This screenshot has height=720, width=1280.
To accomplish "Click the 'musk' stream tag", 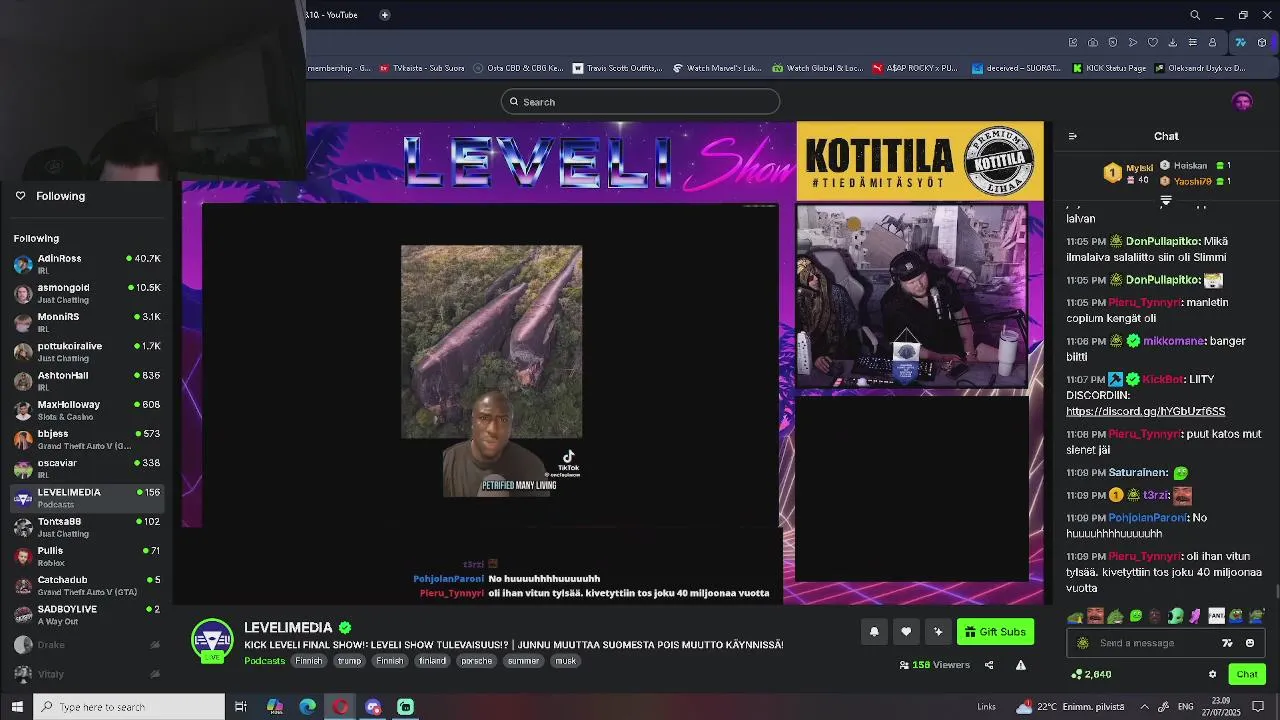I will (566, 661).
